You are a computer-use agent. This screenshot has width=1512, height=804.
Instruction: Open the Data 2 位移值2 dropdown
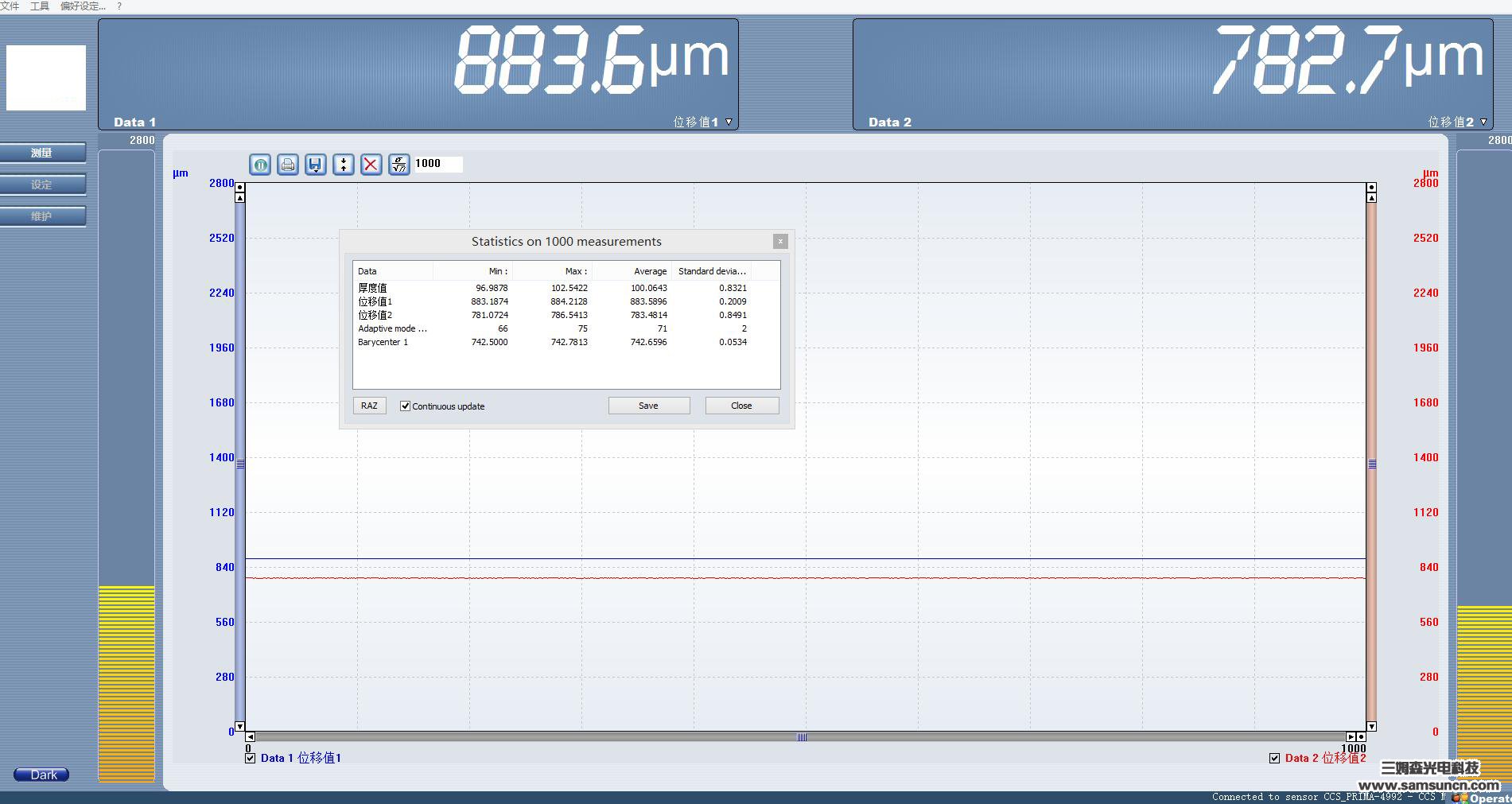1483,122
